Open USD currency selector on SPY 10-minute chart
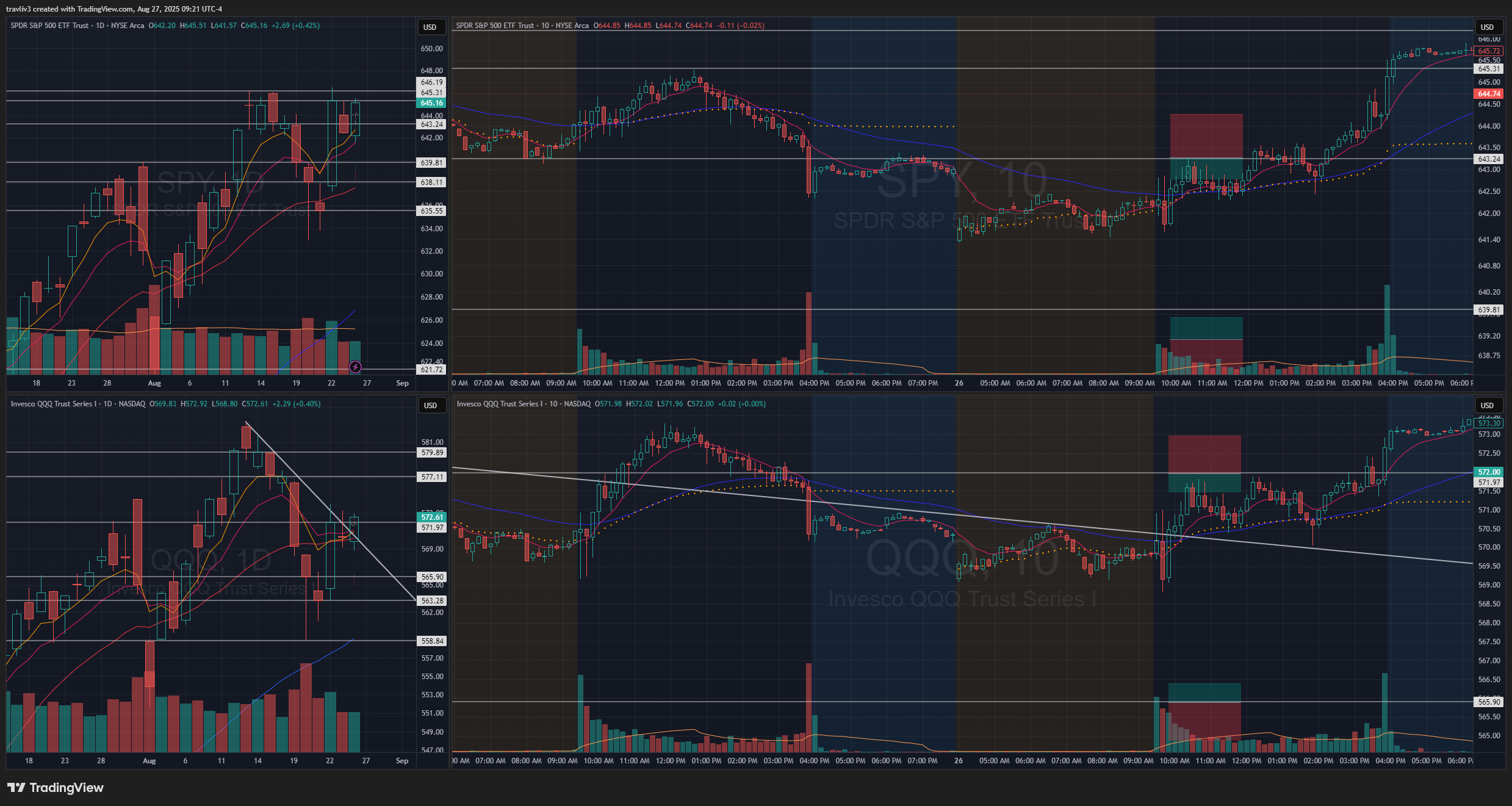 tap(1487, 27)
